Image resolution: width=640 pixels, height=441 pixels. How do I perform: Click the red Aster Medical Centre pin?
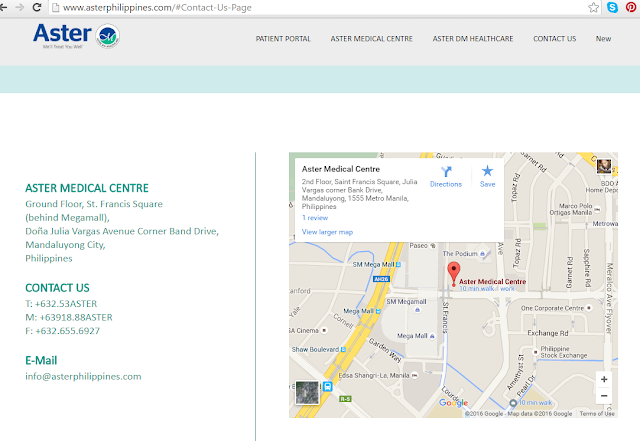click(x=453, y=273)
